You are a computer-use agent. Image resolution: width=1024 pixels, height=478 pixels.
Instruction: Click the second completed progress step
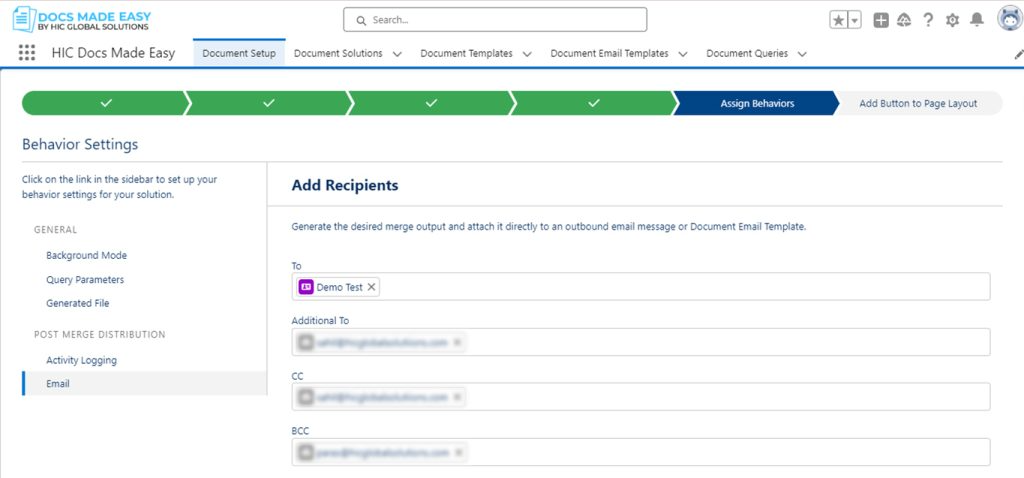click(268, 103)
